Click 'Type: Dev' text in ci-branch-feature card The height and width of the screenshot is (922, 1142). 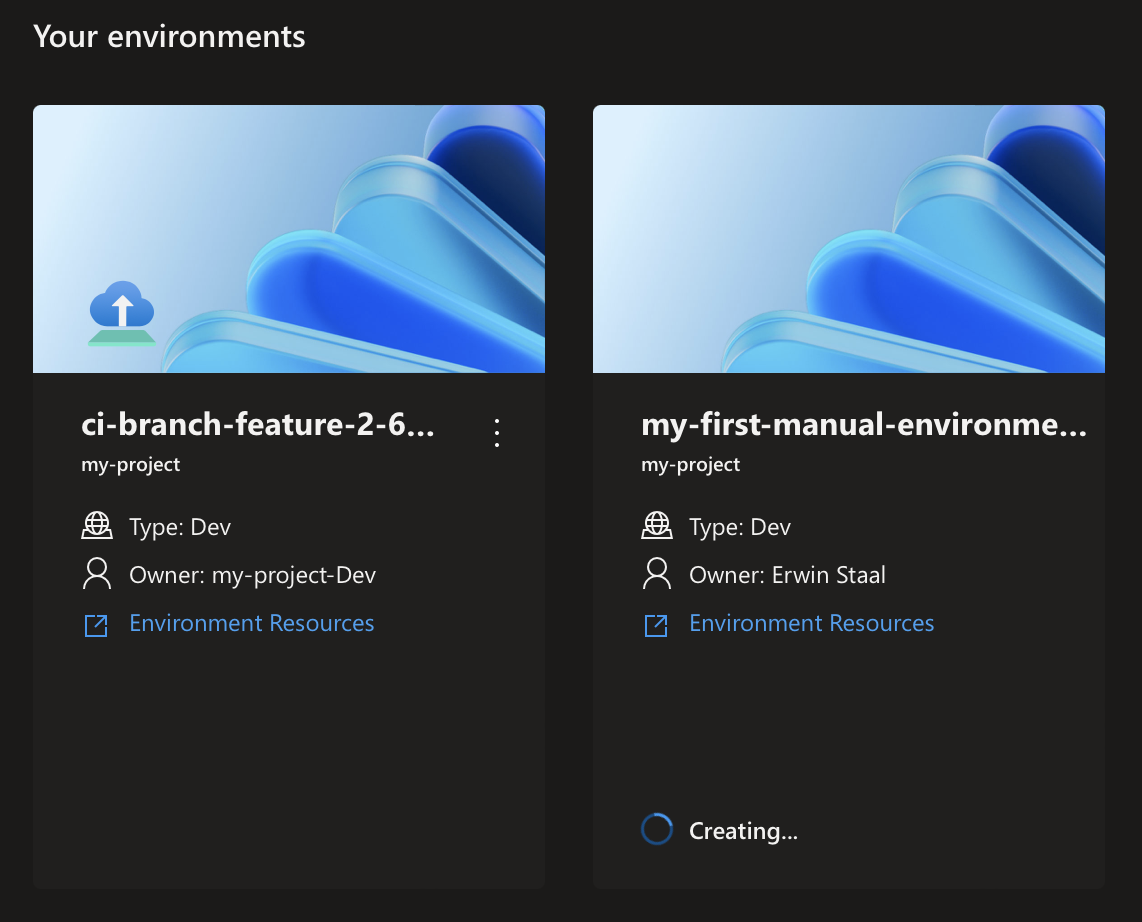click(180, 527)
